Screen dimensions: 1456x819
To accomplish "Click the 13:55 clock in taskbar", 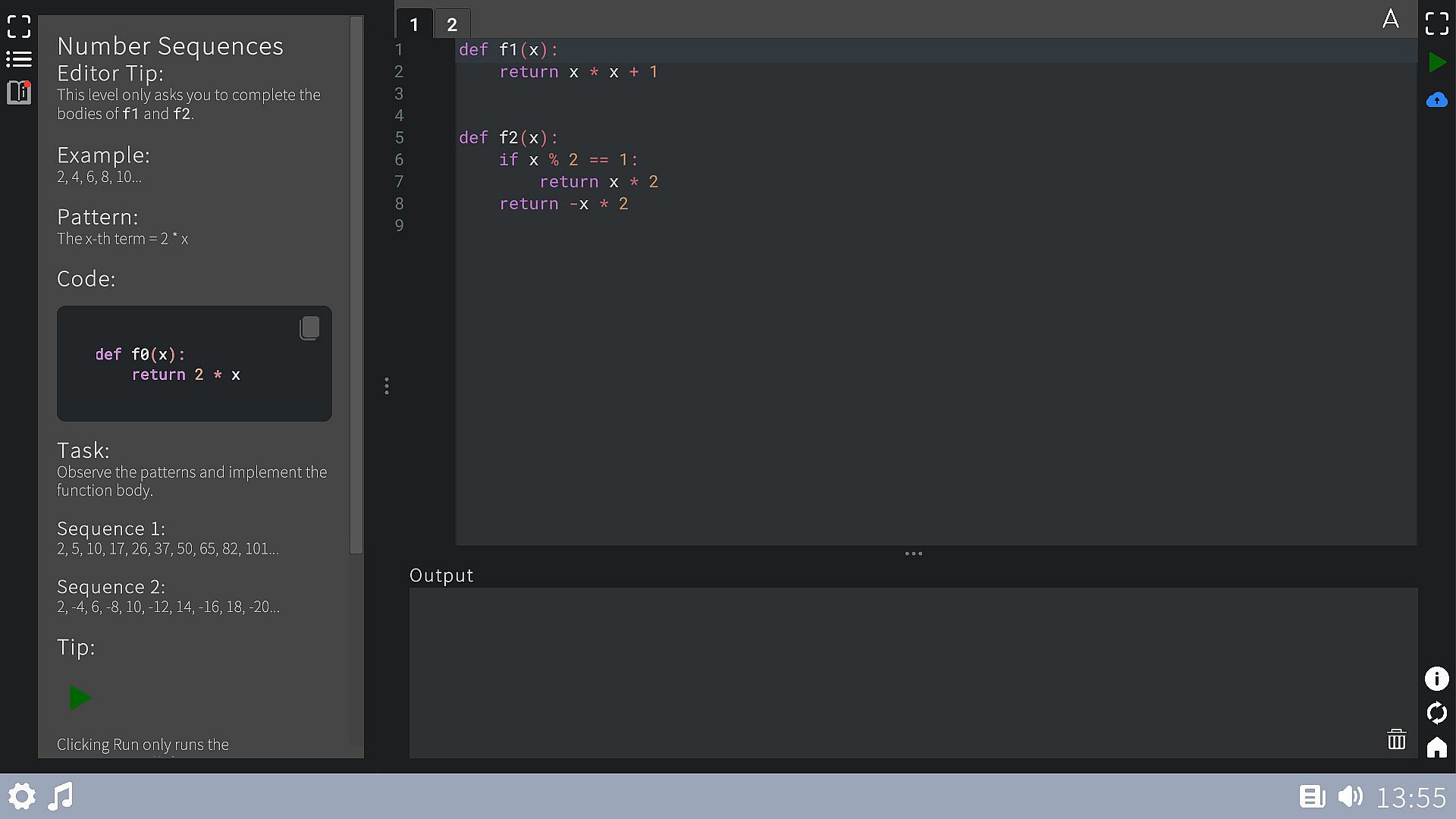I will (x=1411, y=798).
